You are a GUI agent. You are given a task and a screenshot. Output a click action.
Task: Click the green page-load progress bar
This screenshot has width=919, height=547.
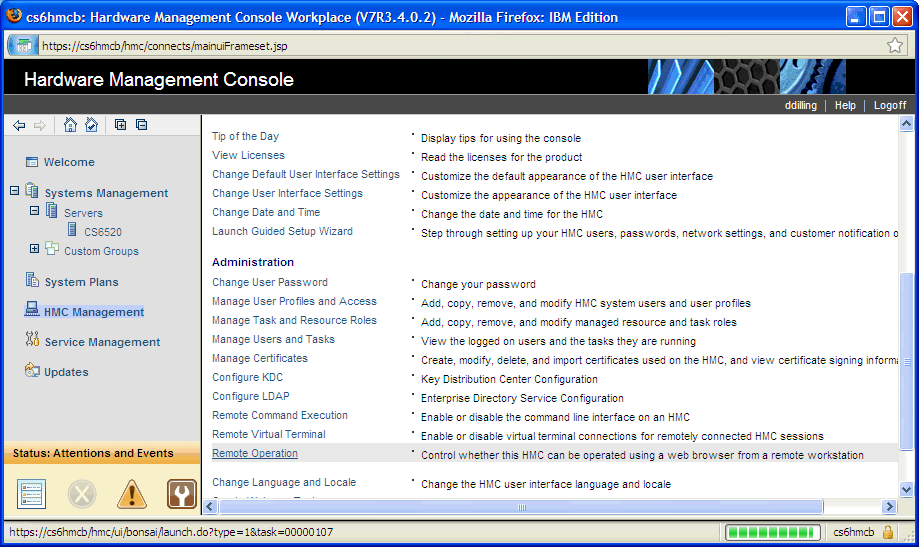point(772,532)
